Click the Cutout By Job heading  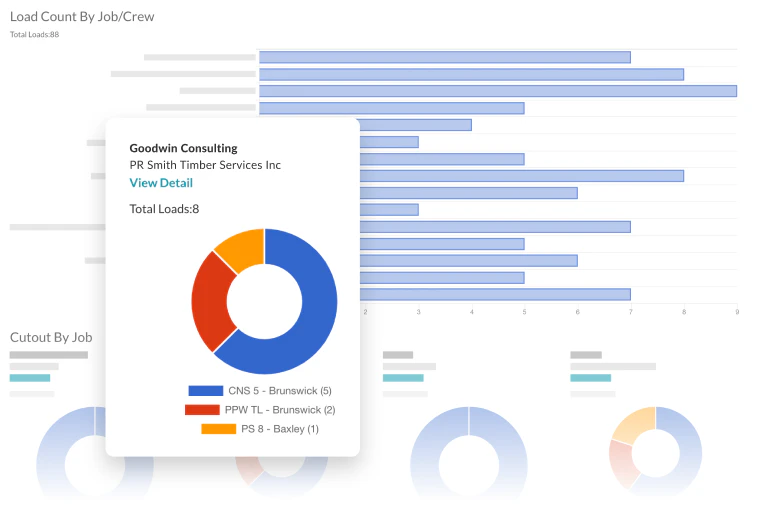pyautogui.click(x=51, y=337)
